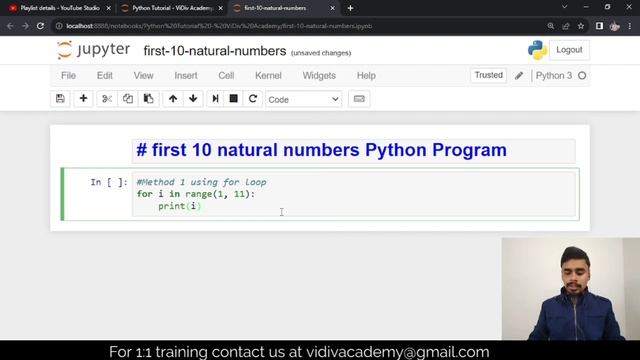Open the Edit menu

[104, 76]
